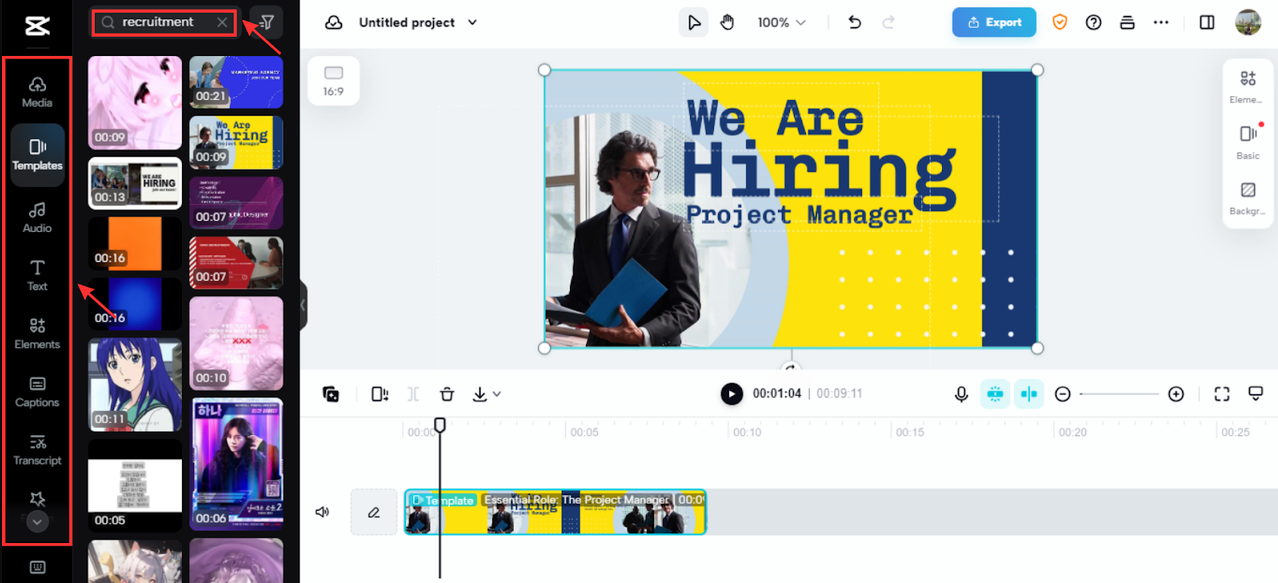Viewport: 1278px width, 583px height.
Task: Zoom out the timeline
Action: pos(1063,394)
